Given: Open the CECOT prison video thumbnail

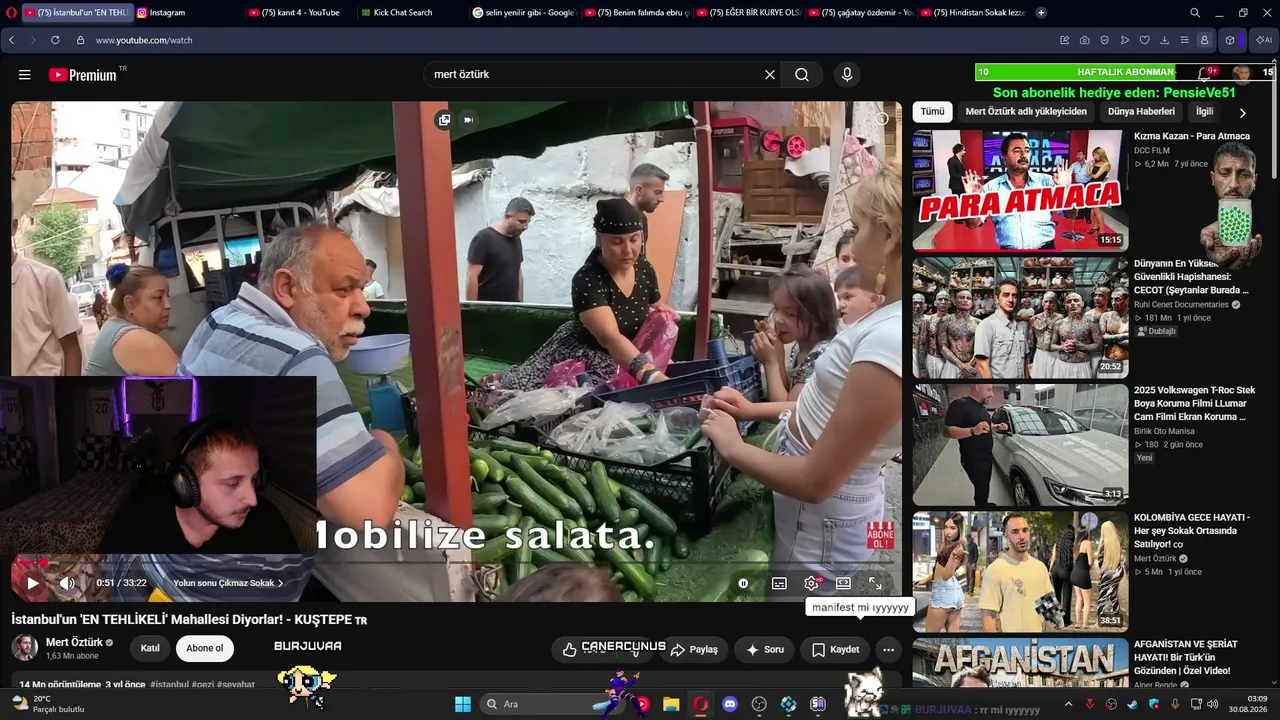Looking at the screenshot, I should (1020, 317).
